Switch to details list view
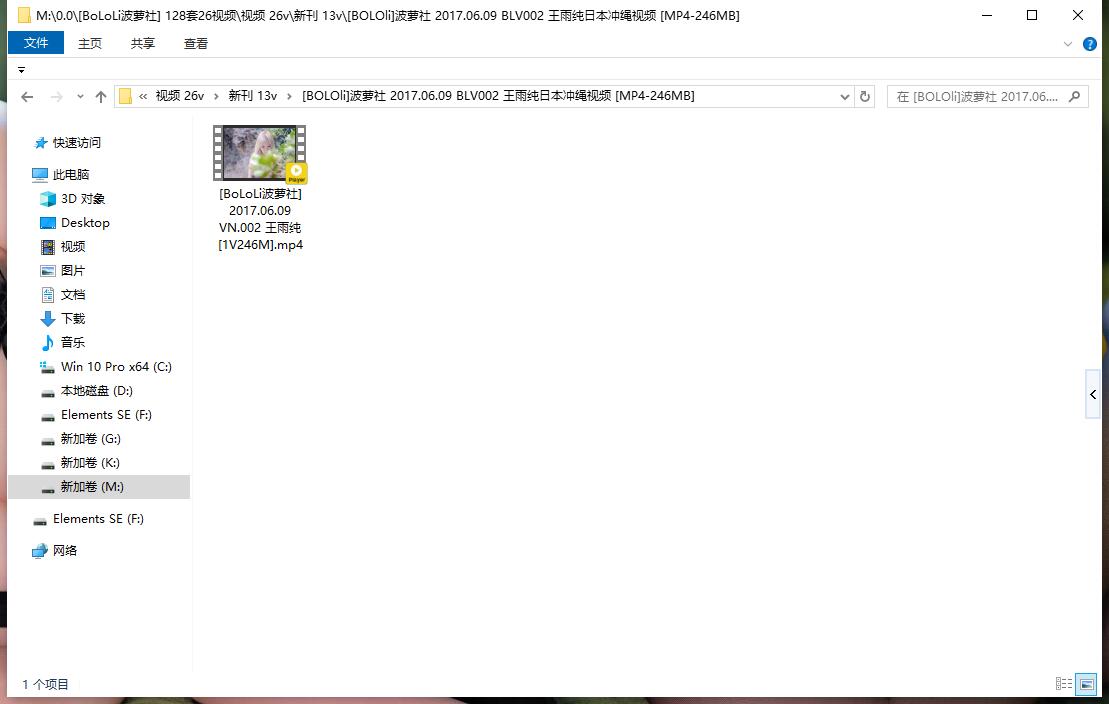 (1064, 684)
